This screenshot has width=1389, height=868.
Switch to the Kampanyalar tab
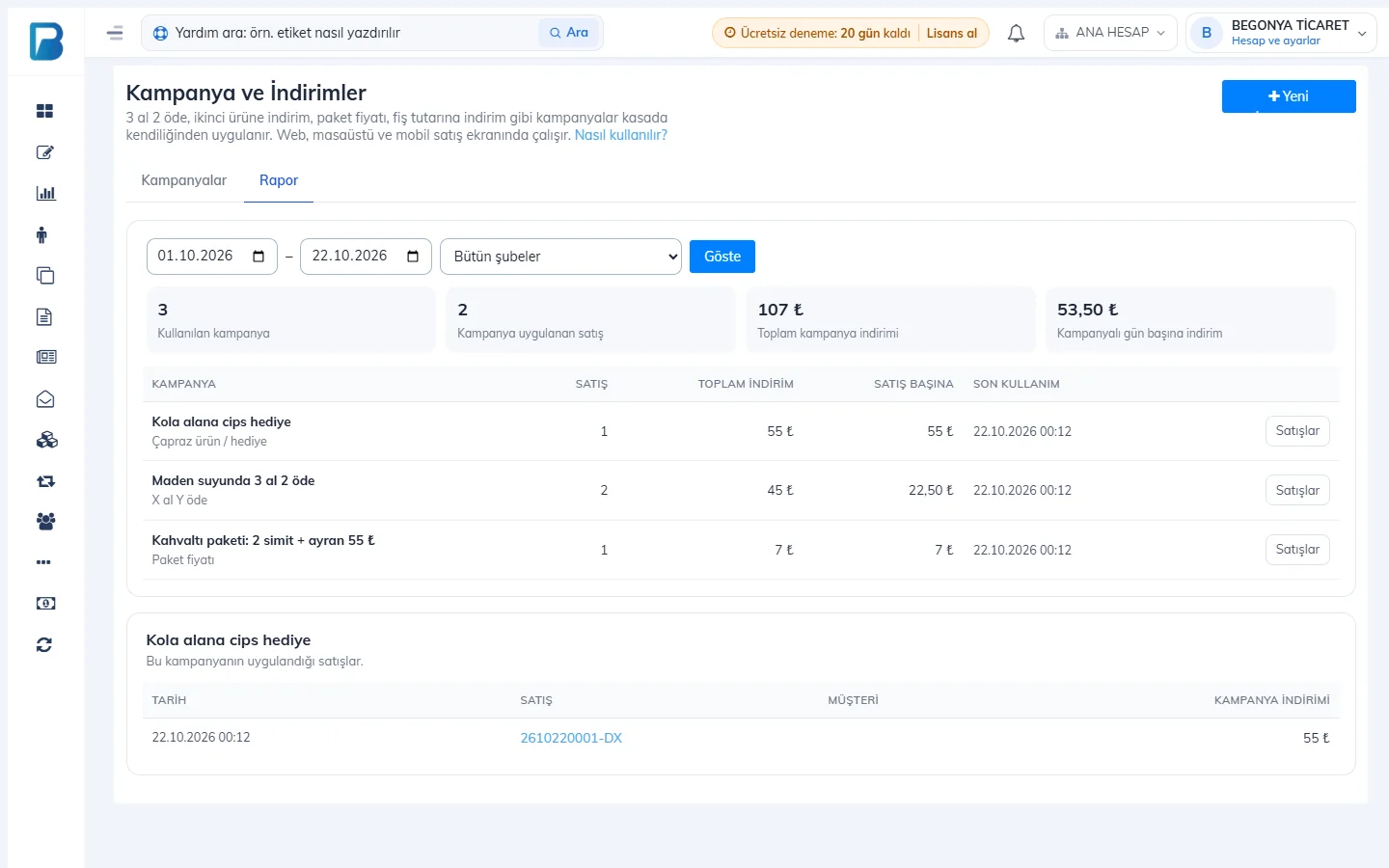183,180
